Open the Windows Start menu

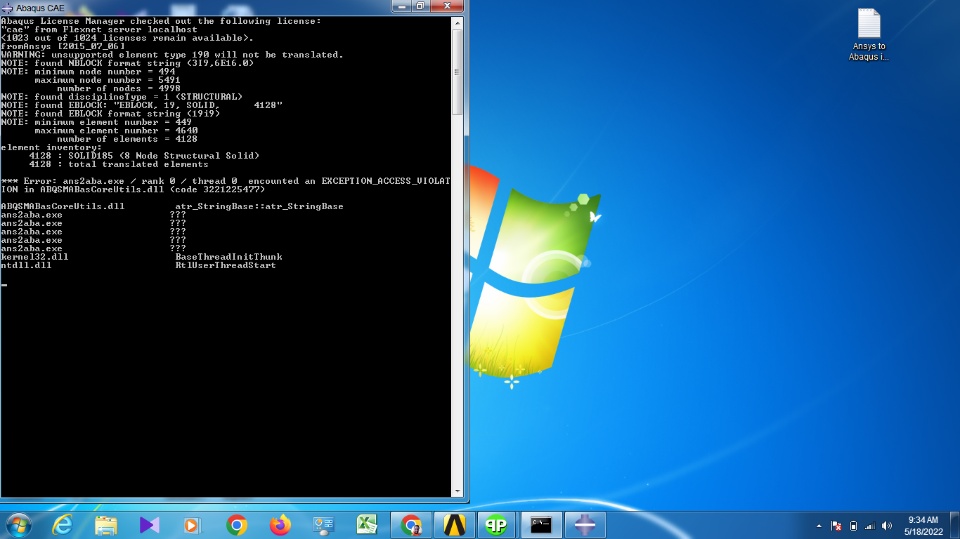click(x=18, y=525)
